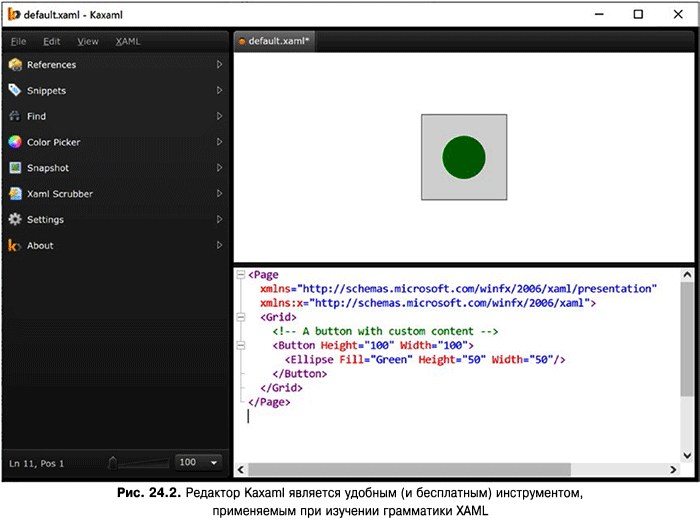Click the About Kaxaml icon
Screen dimensions: 700x520
tap(15, 246)
